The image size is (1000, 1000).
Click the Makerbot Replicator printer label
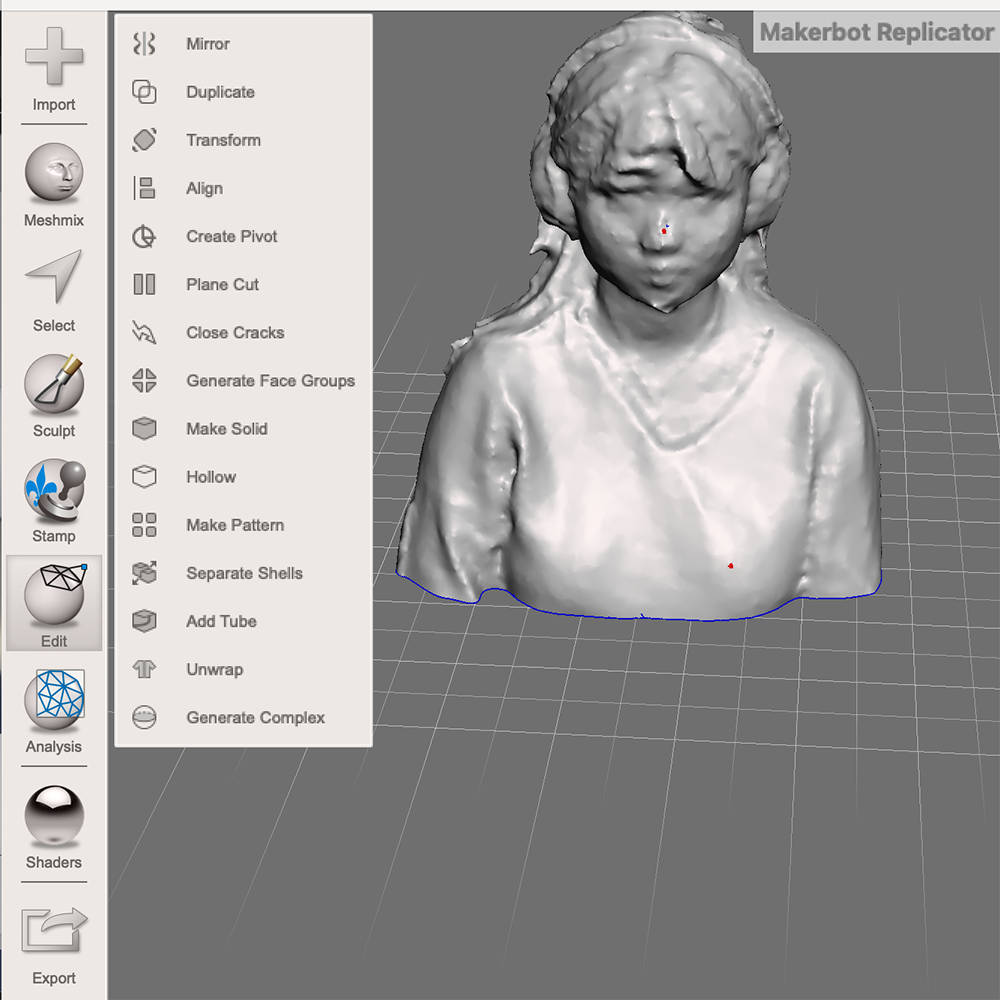(x=875, y=32)
